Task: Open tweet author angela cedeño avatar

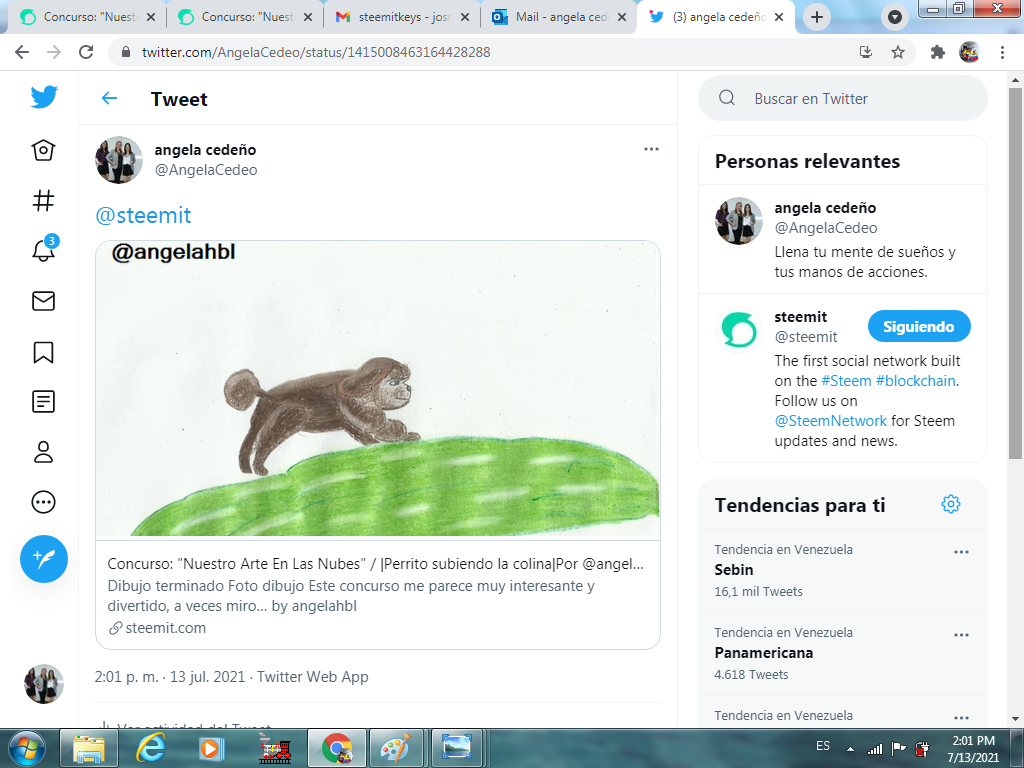Action: click(119, 160)
